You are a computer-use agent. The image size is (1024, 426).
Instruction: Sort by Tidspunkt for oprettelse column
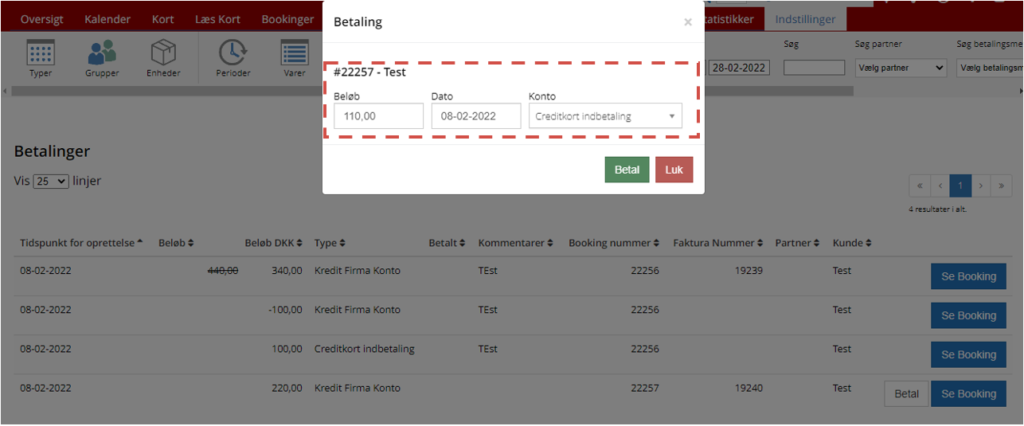tap(82, 243)
